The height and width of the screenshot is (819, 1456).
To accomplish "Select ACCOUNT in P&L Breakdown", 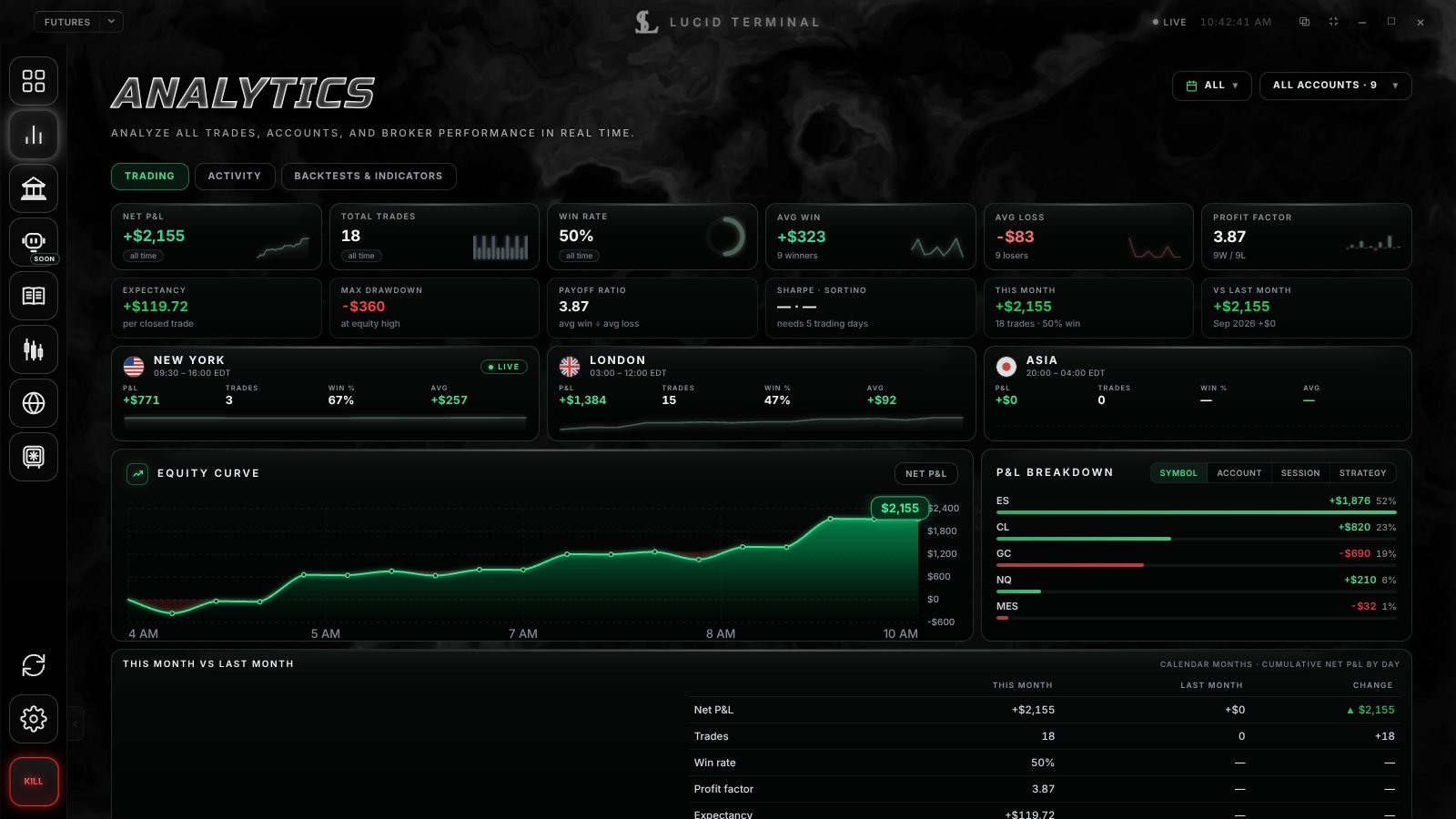I will coord(1239,473).
